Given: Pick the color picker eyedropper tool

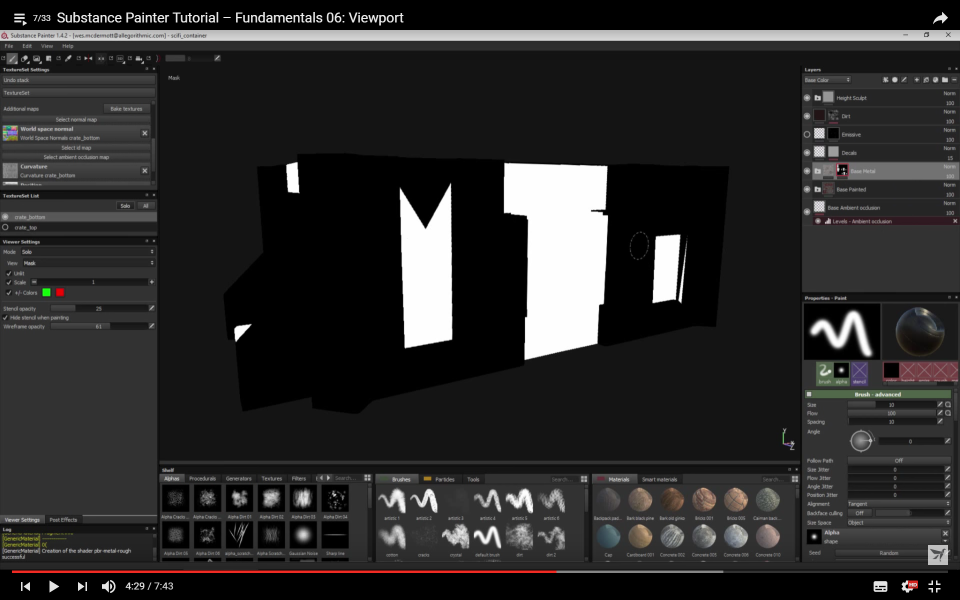Looking at the screenshot, I should click(x=68, y=58).
